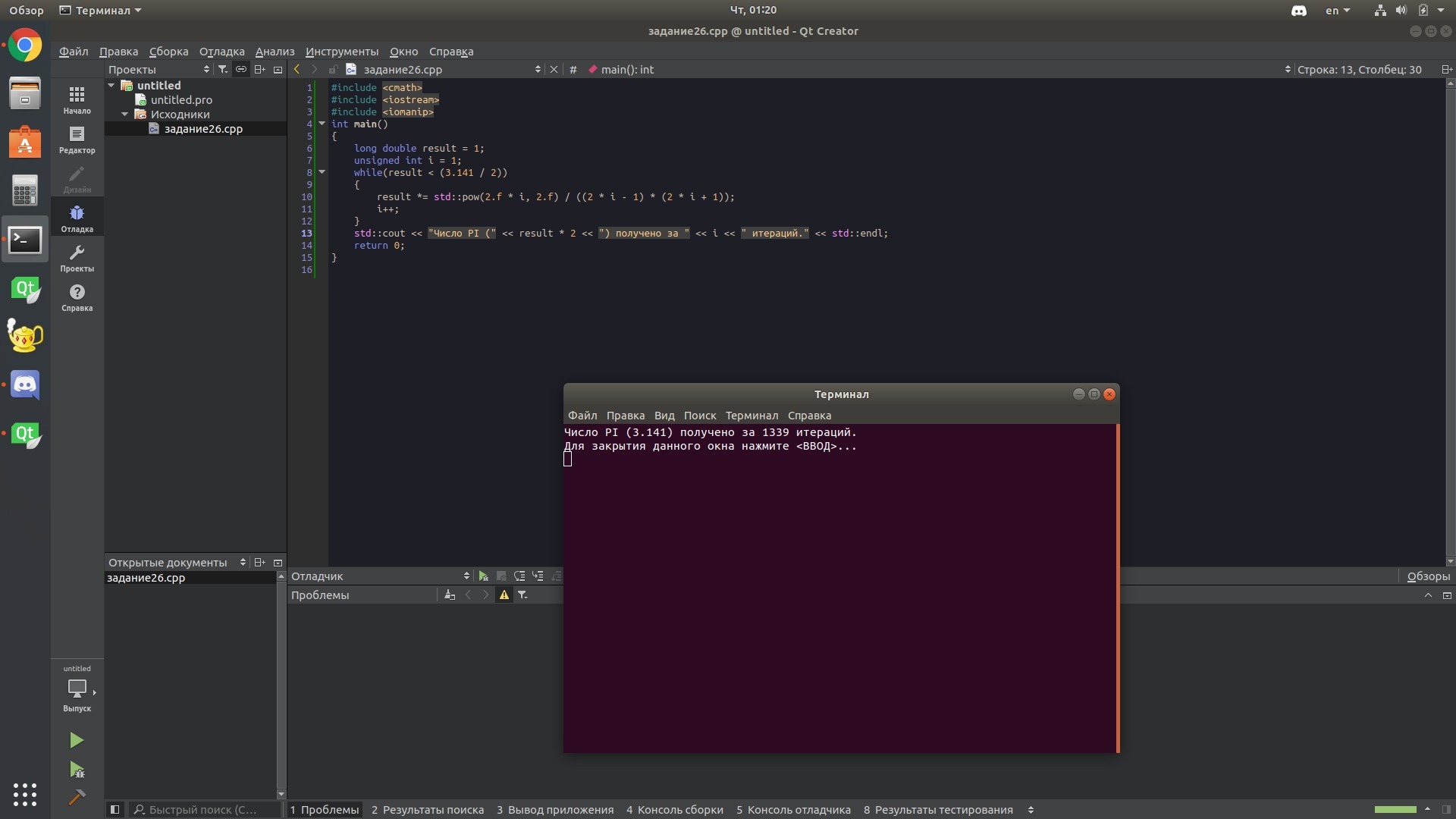Viewport: 1456px width, 819px height.
Task: Click project tree filter funnel icon
Action: pyautogui.click(x=222, y=69)
